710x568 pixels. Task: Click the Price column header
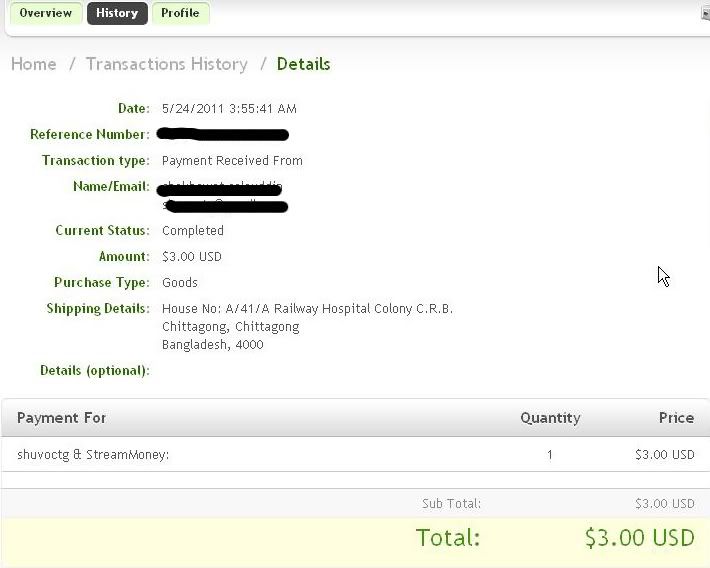(676, 418)
